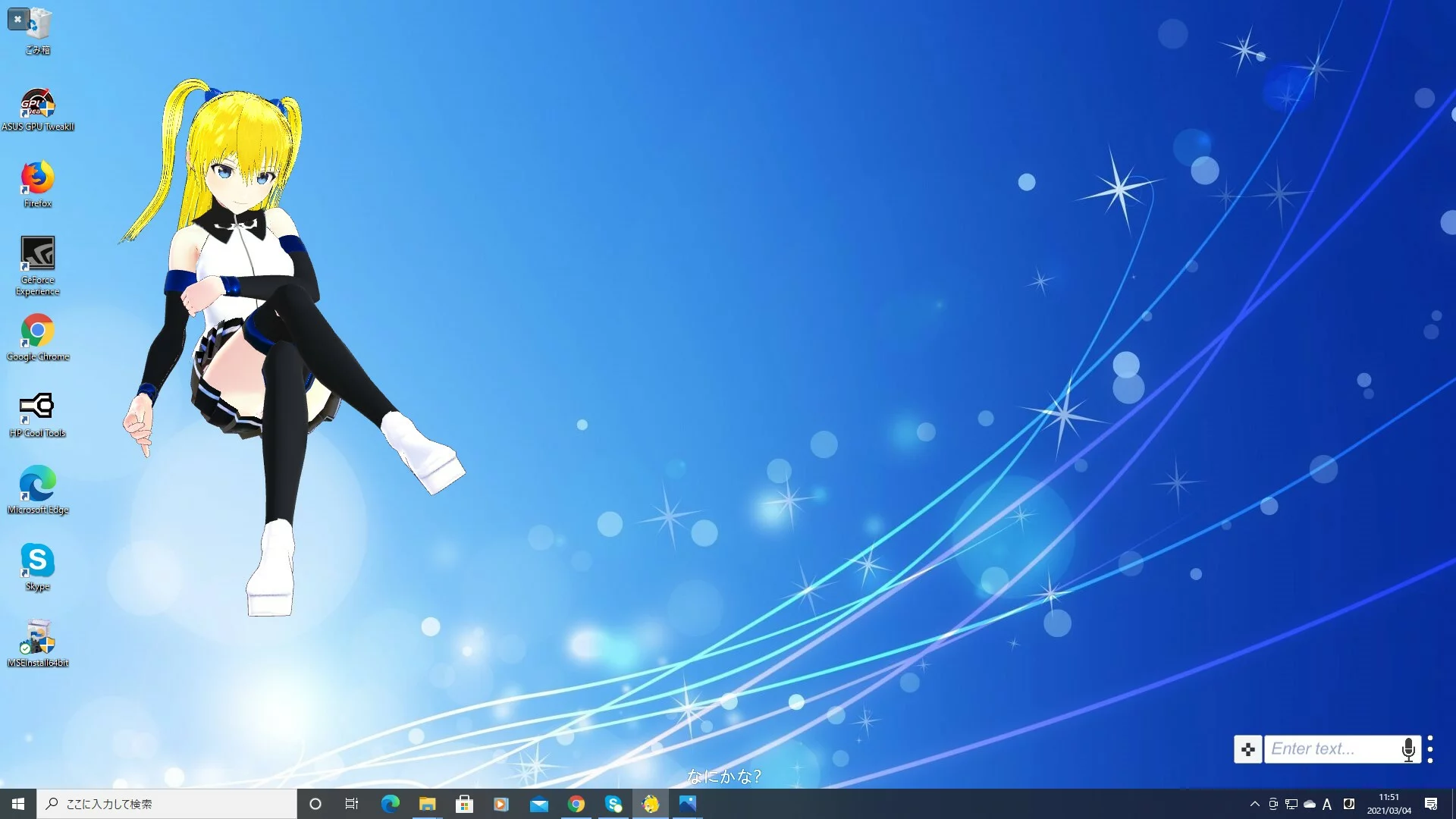Open the three-dot options menu of the chat widget
This screenshot has height=819, width=1456.
tap(1430, 749)
